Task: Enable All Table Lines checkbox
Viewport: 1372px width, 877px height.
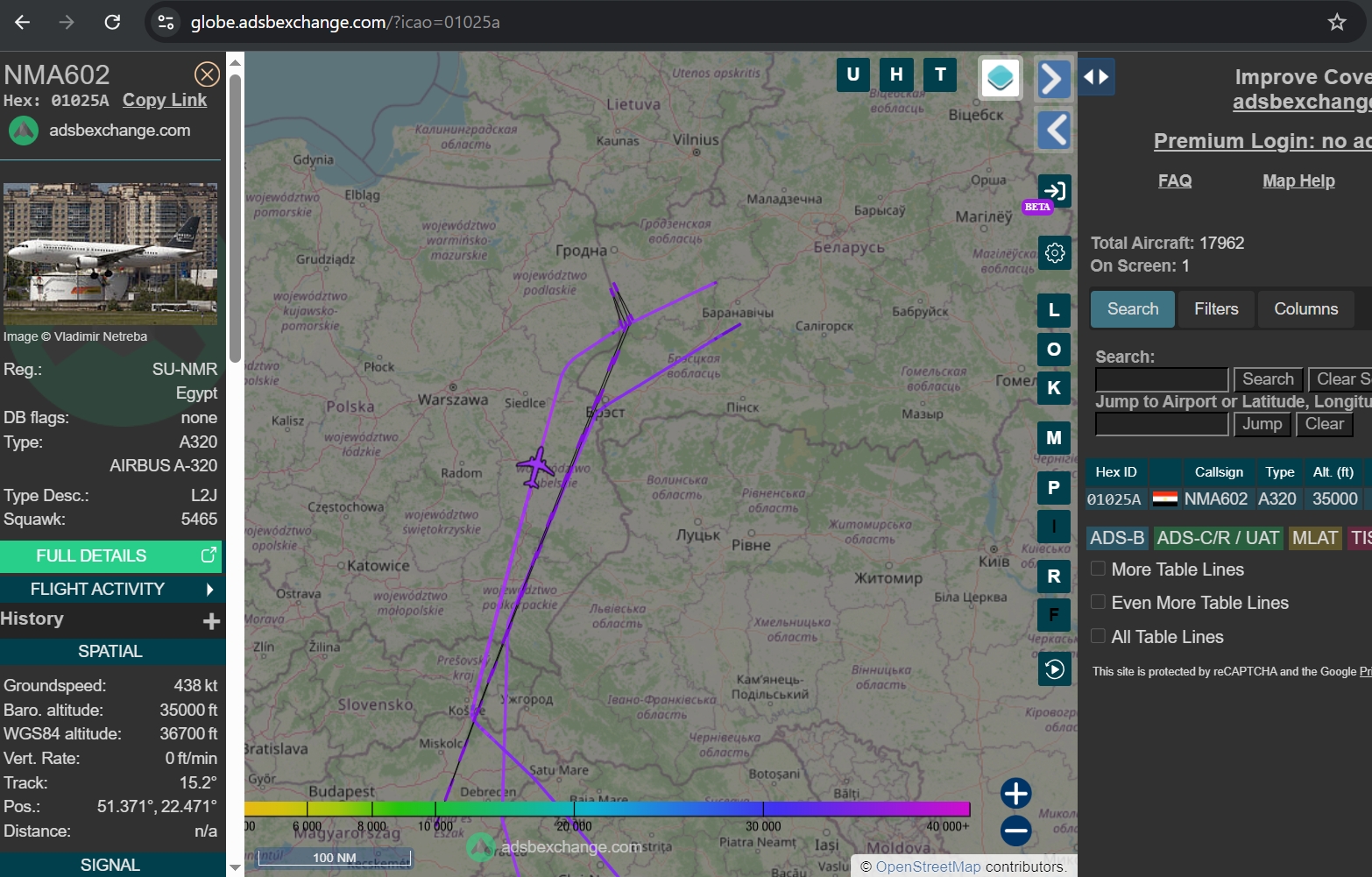Action: coord(1098,636)
